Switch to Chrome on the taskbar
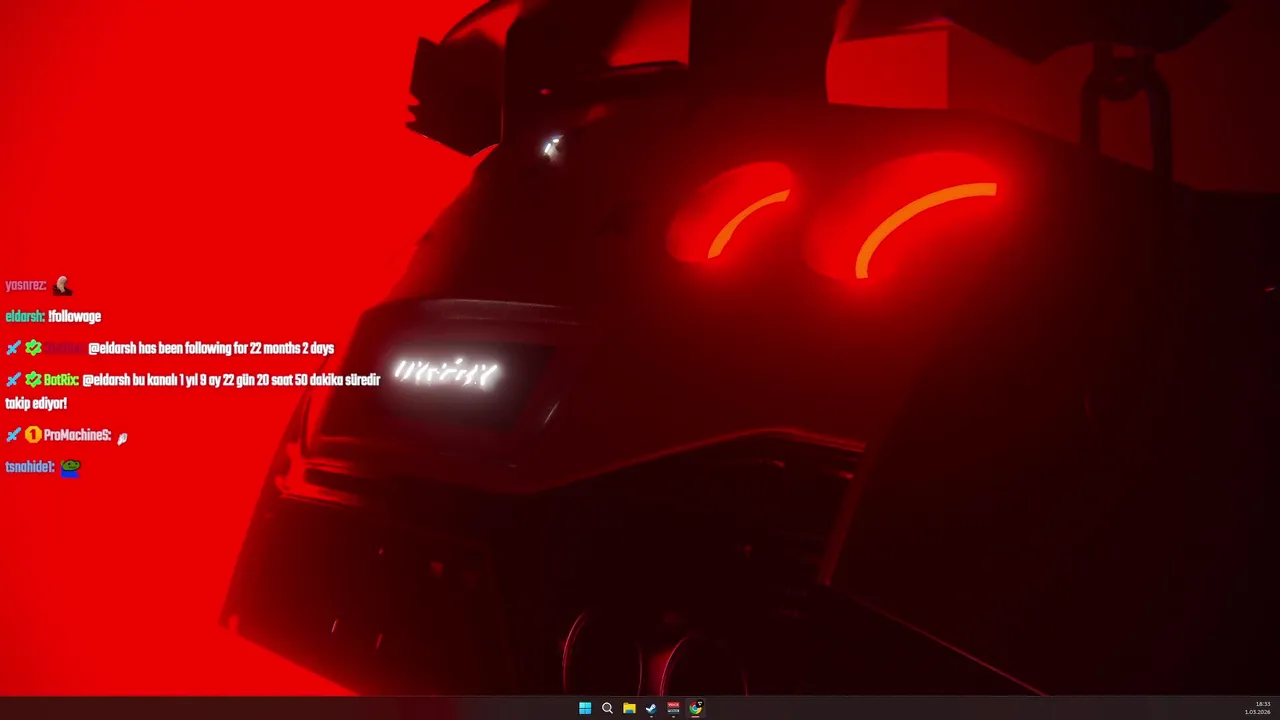Image resolution: width=1280 pixels, height=720 pixels. pos(695,708)
